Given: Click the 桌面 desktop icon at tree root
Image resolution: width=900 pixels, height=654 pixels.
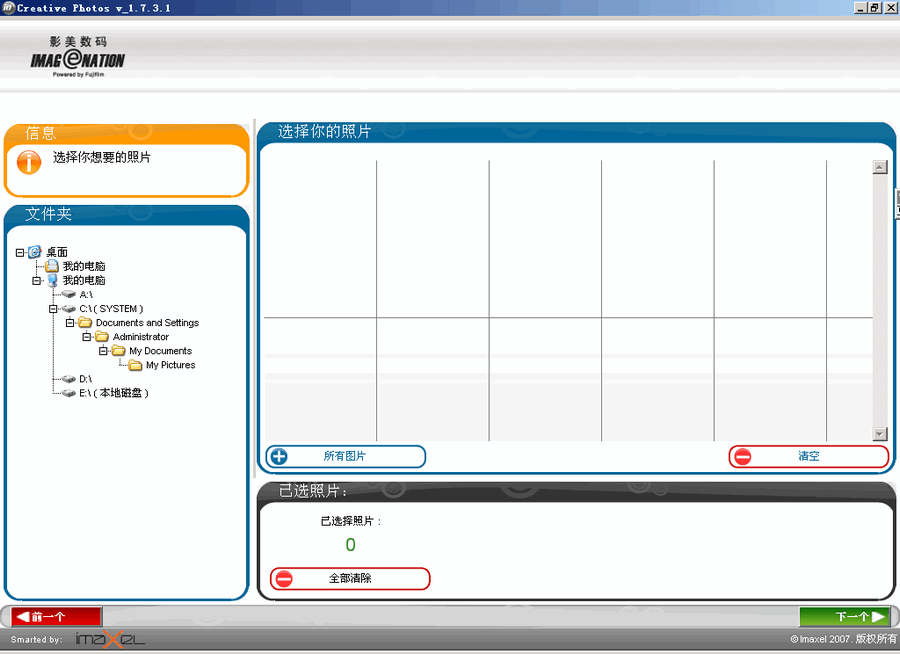Looking at the screenshot, I should pyautogui.click(x=34, y=253).
